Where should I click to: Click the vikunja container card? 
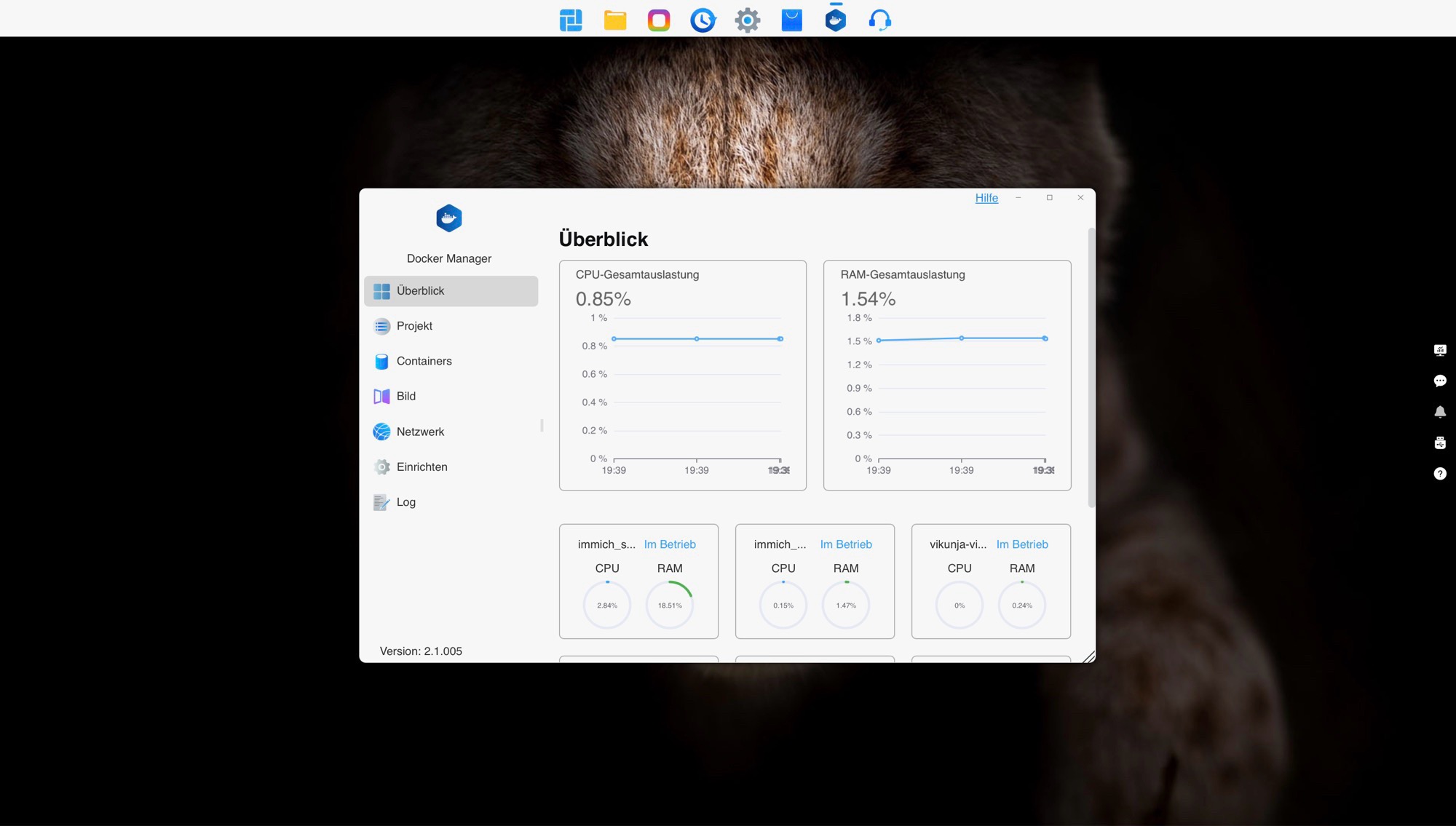(990, 581)
